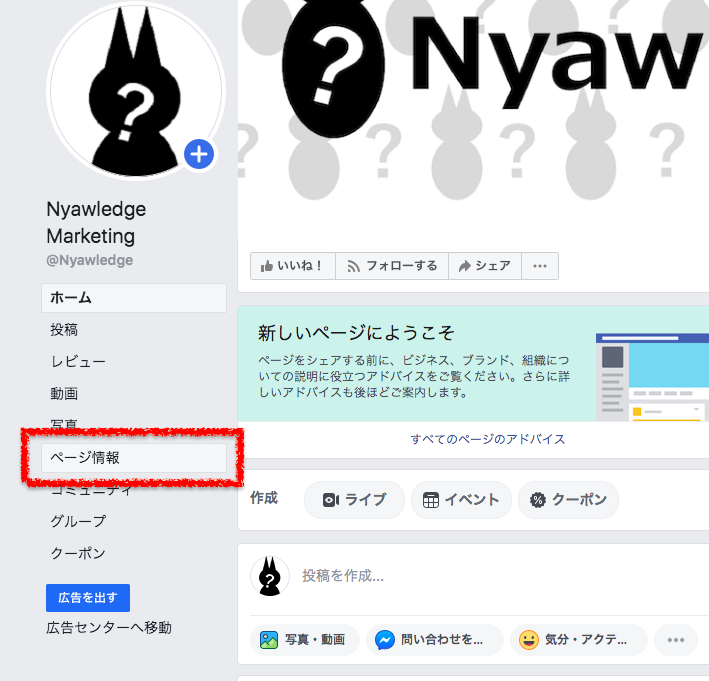Open すべてのページのアドバイス link
This screenshot has width=709, height=681.
click(488, 439)
